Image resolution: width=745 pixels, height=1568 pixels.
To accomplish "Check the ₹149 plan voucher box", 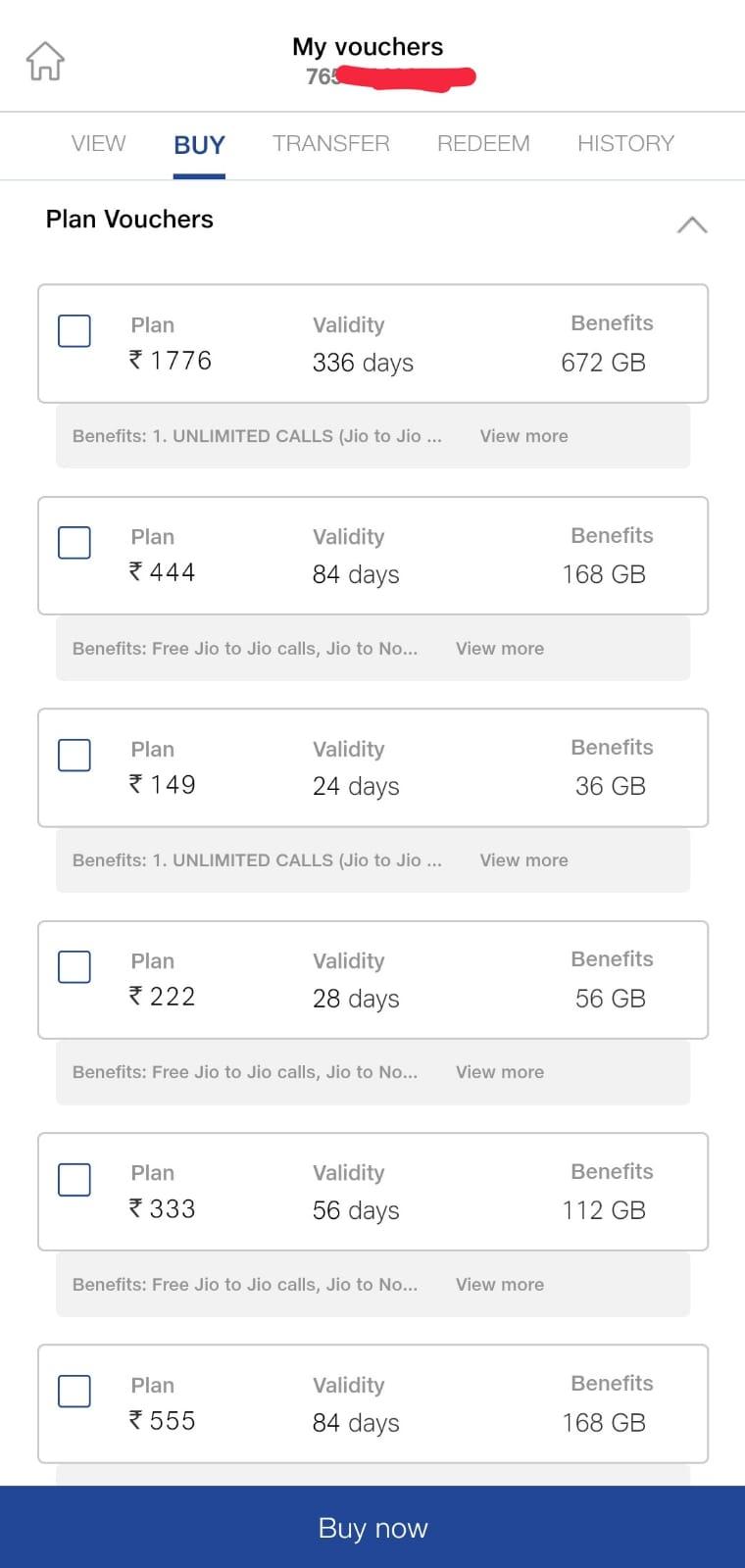I will [x=74, y=756].
